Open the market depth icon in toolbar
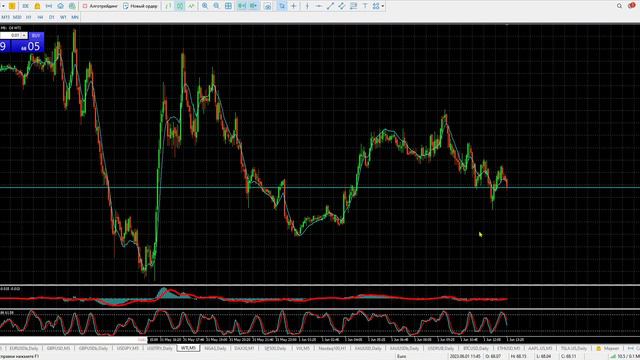Image resolution: width=640 pixels, height=360 pixels. pyautogui.click(x=25, y=6)
